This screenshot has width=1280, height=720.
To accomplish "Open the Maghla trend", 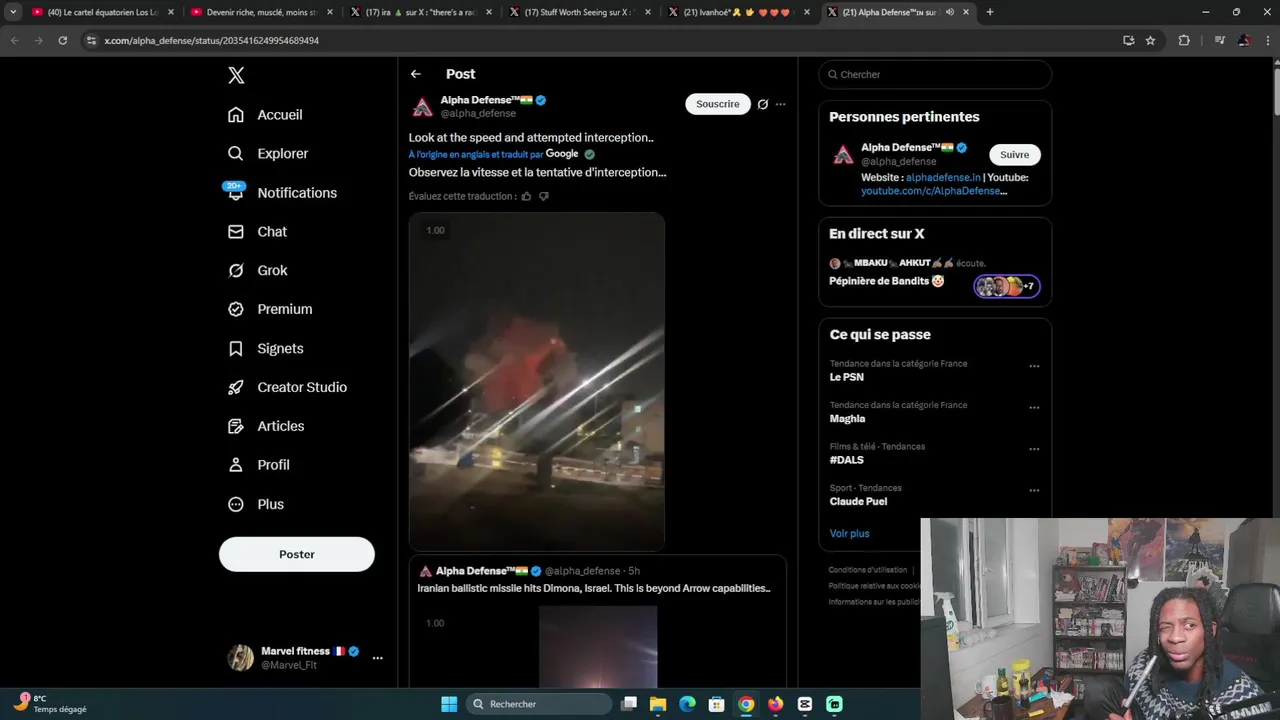I will tap(848, 419).
